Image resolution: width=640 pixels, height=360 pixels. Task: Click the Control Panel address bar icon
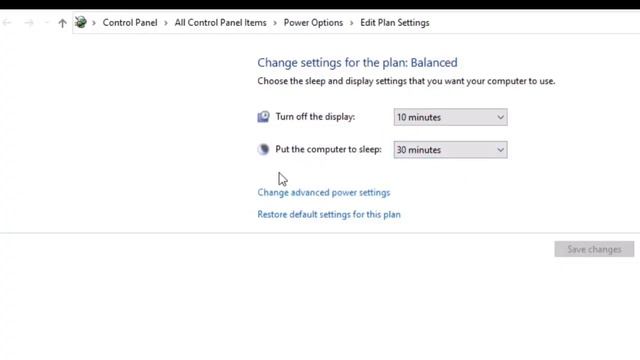[81, 22]
